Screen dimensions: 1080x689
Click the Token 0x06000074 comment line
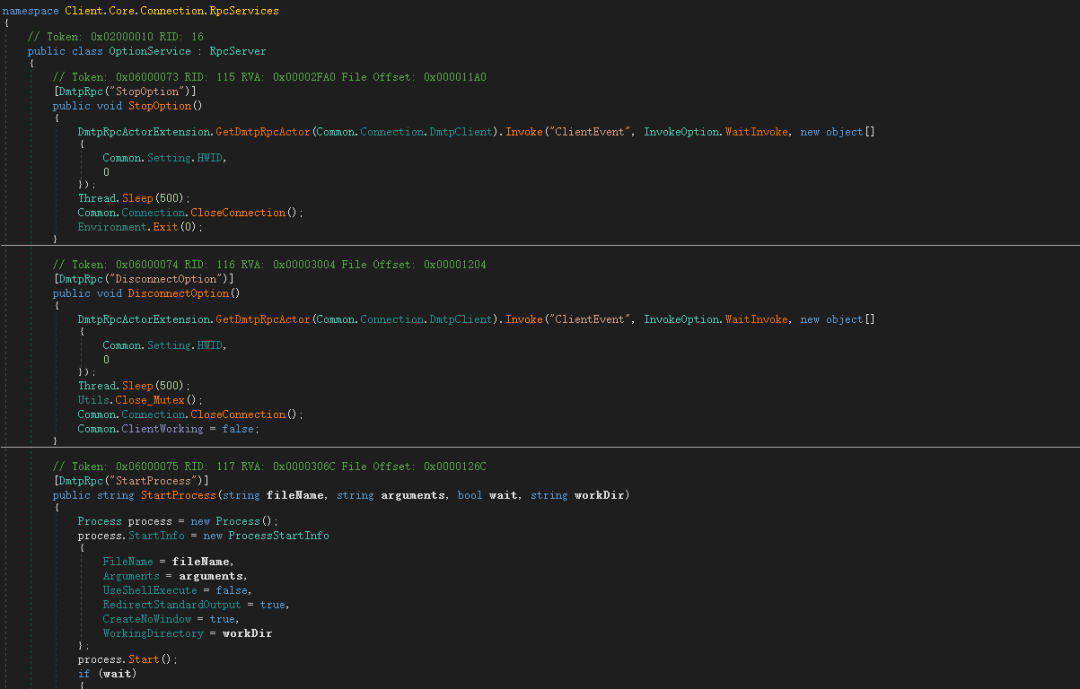click(269, 265)
